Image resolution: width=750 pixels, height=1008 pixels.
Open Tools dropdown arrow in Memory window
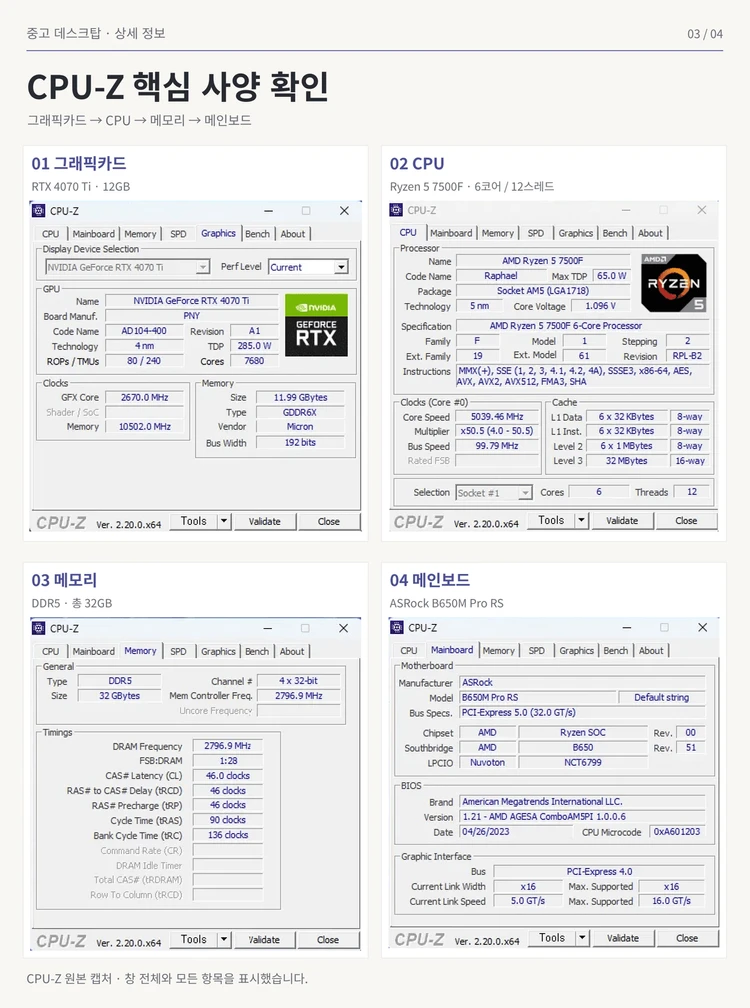pyautogui.click(x=224, y=939)
